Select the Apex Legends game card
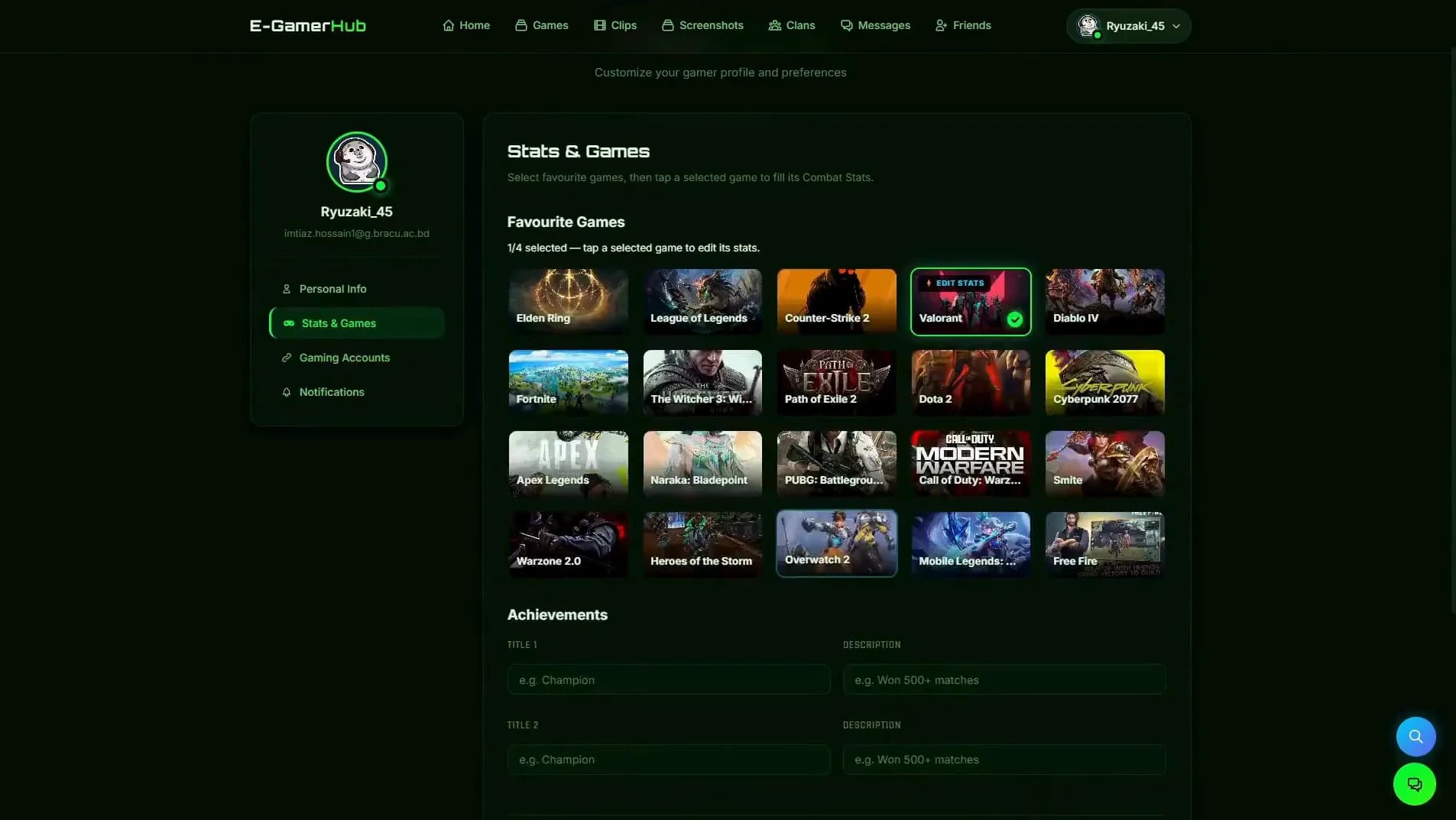 tap(568, 464)
